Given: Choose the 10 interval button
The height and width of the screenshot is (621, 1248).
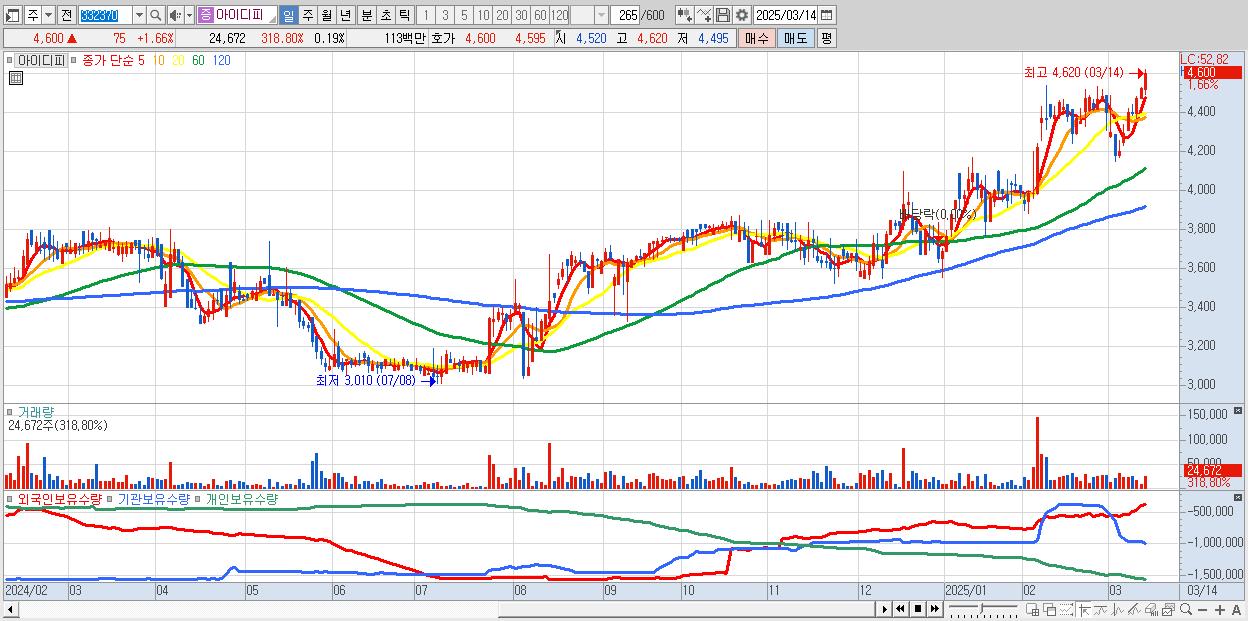Looking at the screenshot, I should click(483, 15).
